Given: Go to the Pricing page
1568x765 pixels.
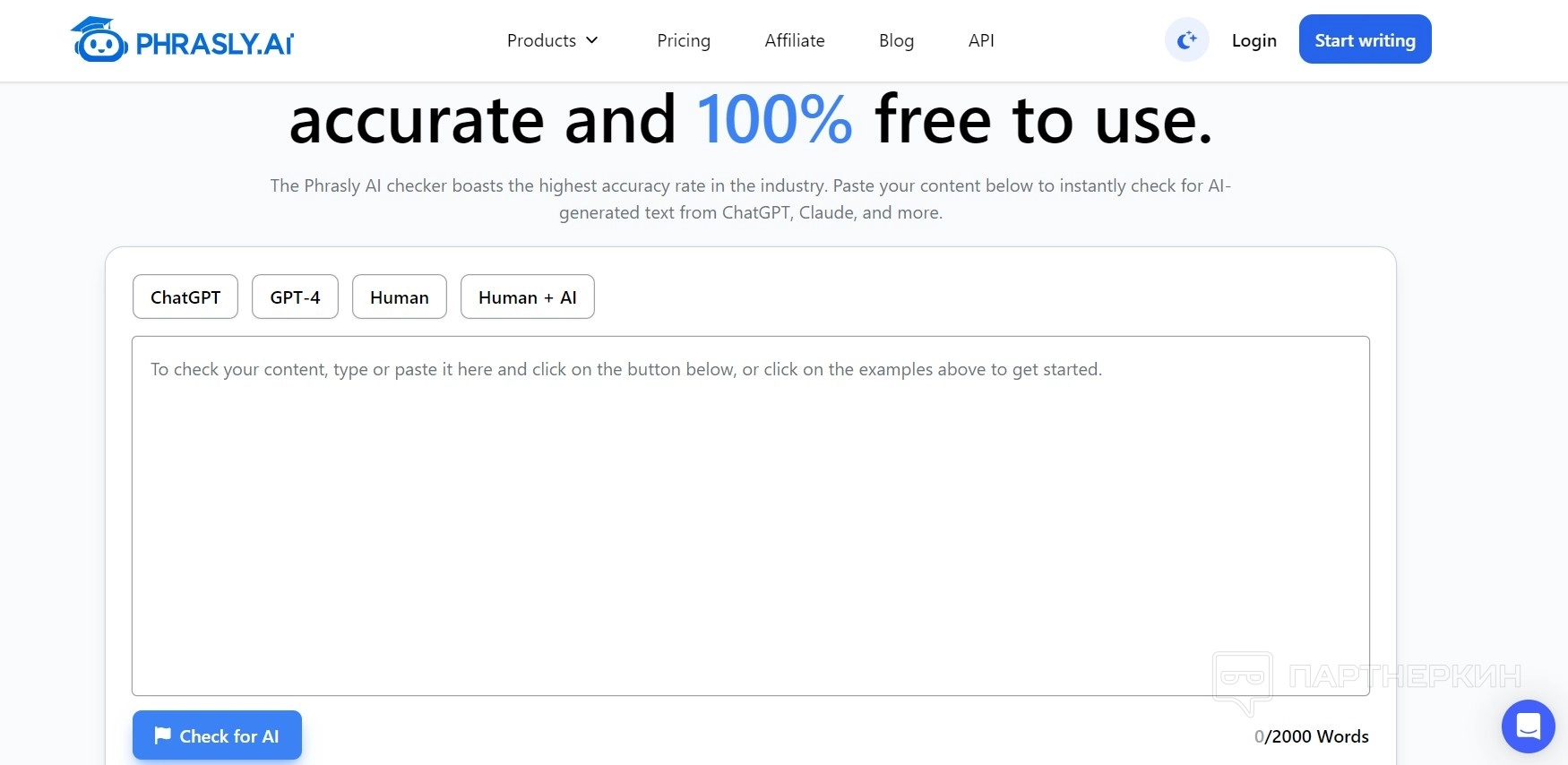Looking at the screenshot, I should tap(684, 40).
